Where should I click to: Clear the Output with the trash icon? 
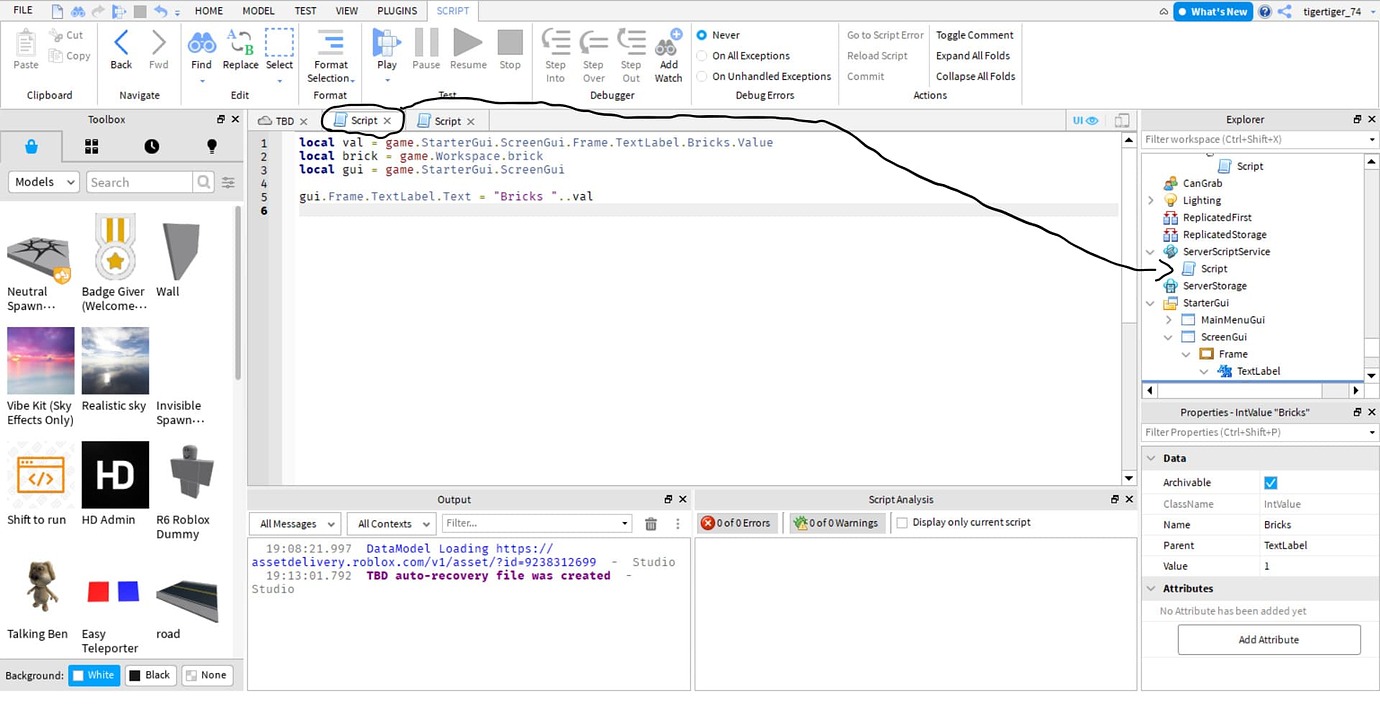[651, 523]
